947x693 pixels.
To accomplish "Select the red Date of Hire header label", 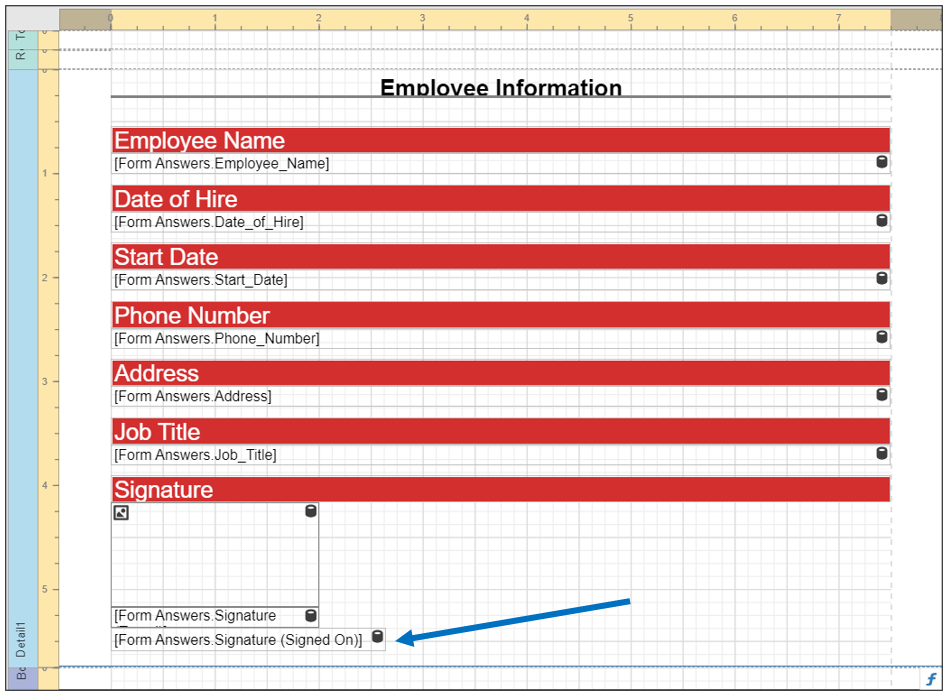I will pyautogui.click(x=501, y=199).
